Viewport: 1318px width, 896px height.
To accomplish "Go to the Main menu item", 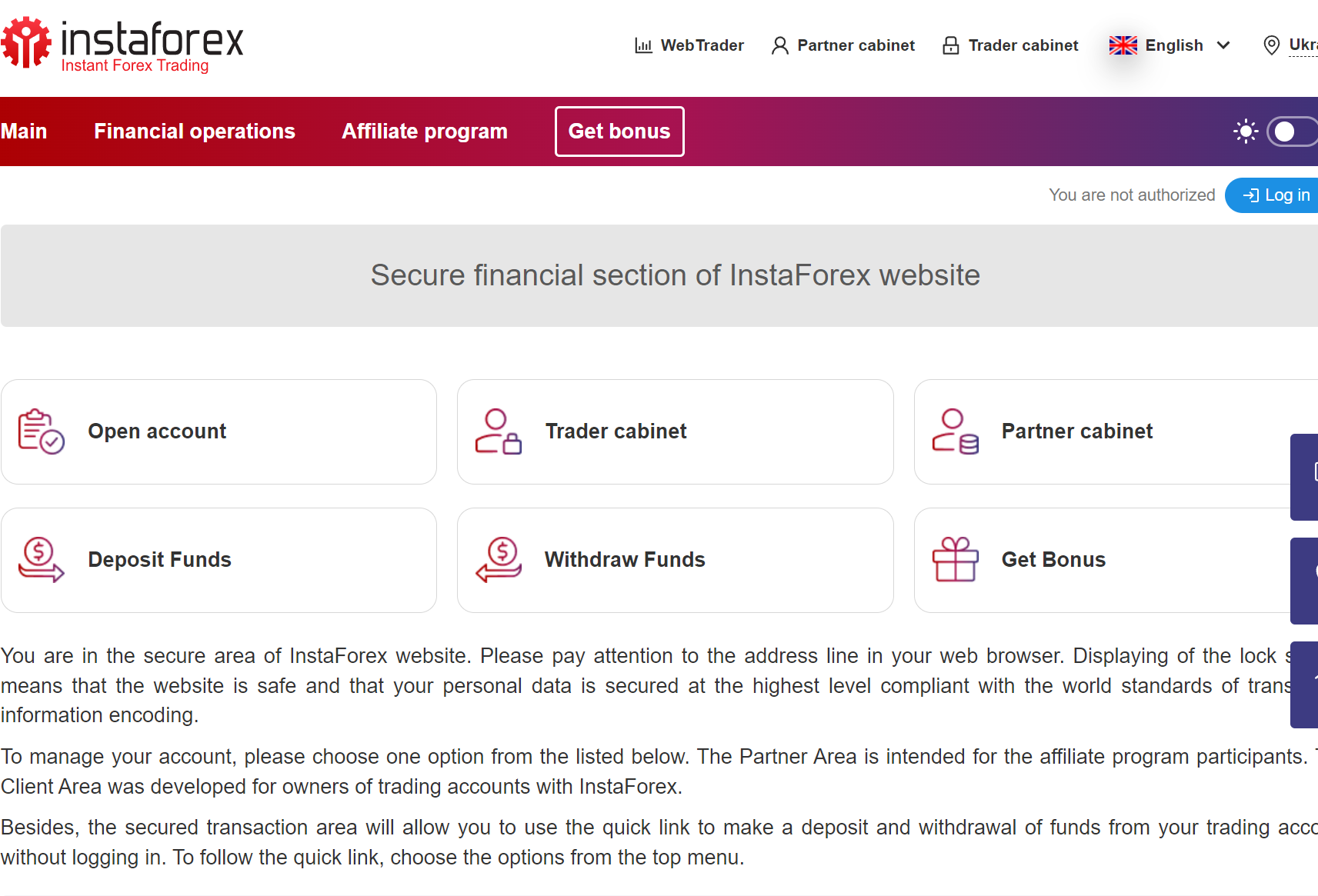I will click(x=24, y=132).
